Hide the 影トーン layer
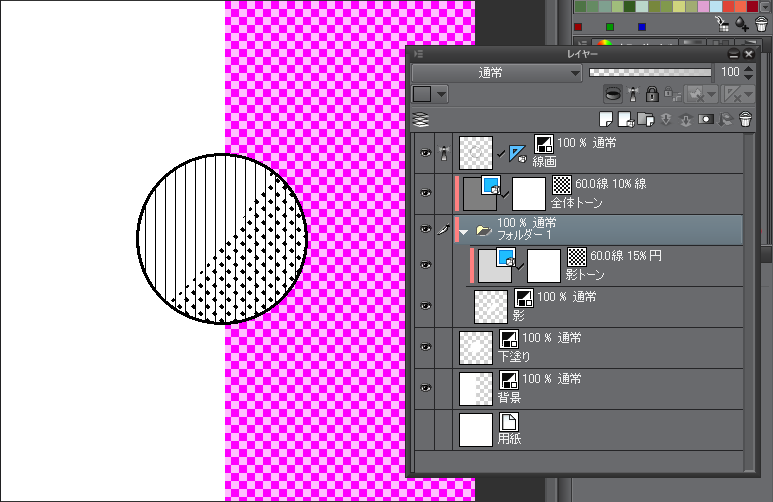This screenshot has width=773, height=502. [424, 265]
